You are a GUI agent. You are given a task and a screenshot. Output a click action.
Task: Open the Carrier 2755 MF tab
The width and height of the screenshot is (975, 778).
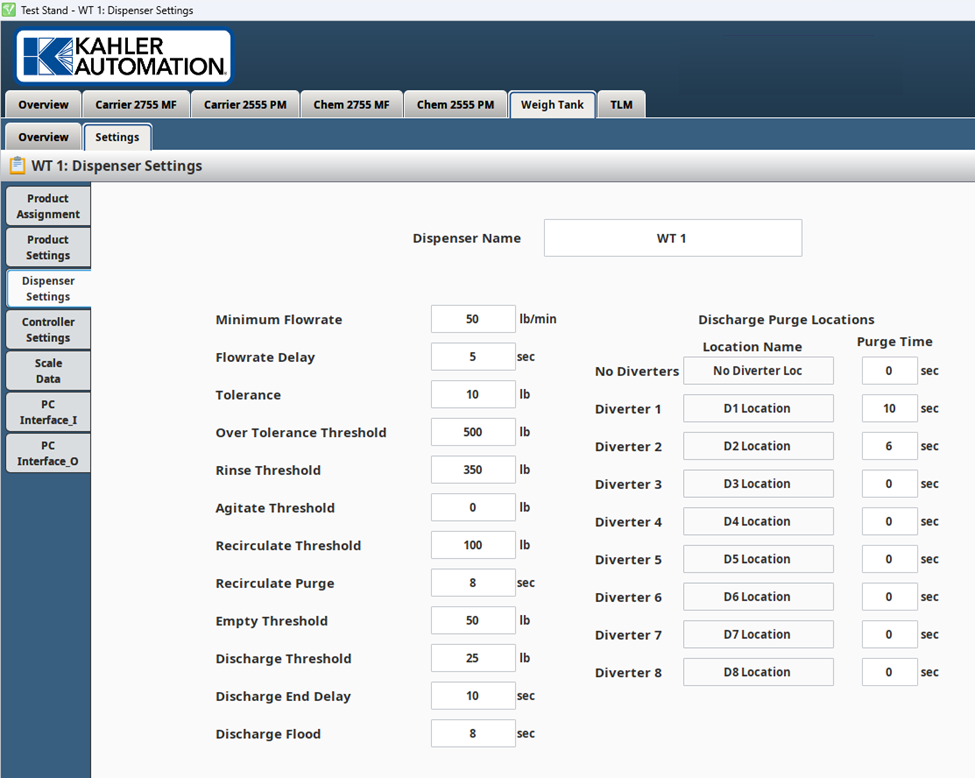[137, 105]
